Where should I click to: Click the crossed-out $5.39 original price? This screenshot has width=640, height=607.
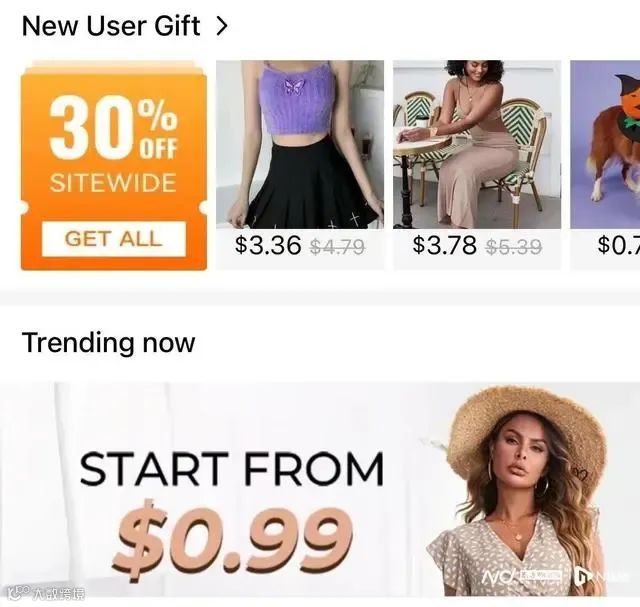[x=514, y=247]
